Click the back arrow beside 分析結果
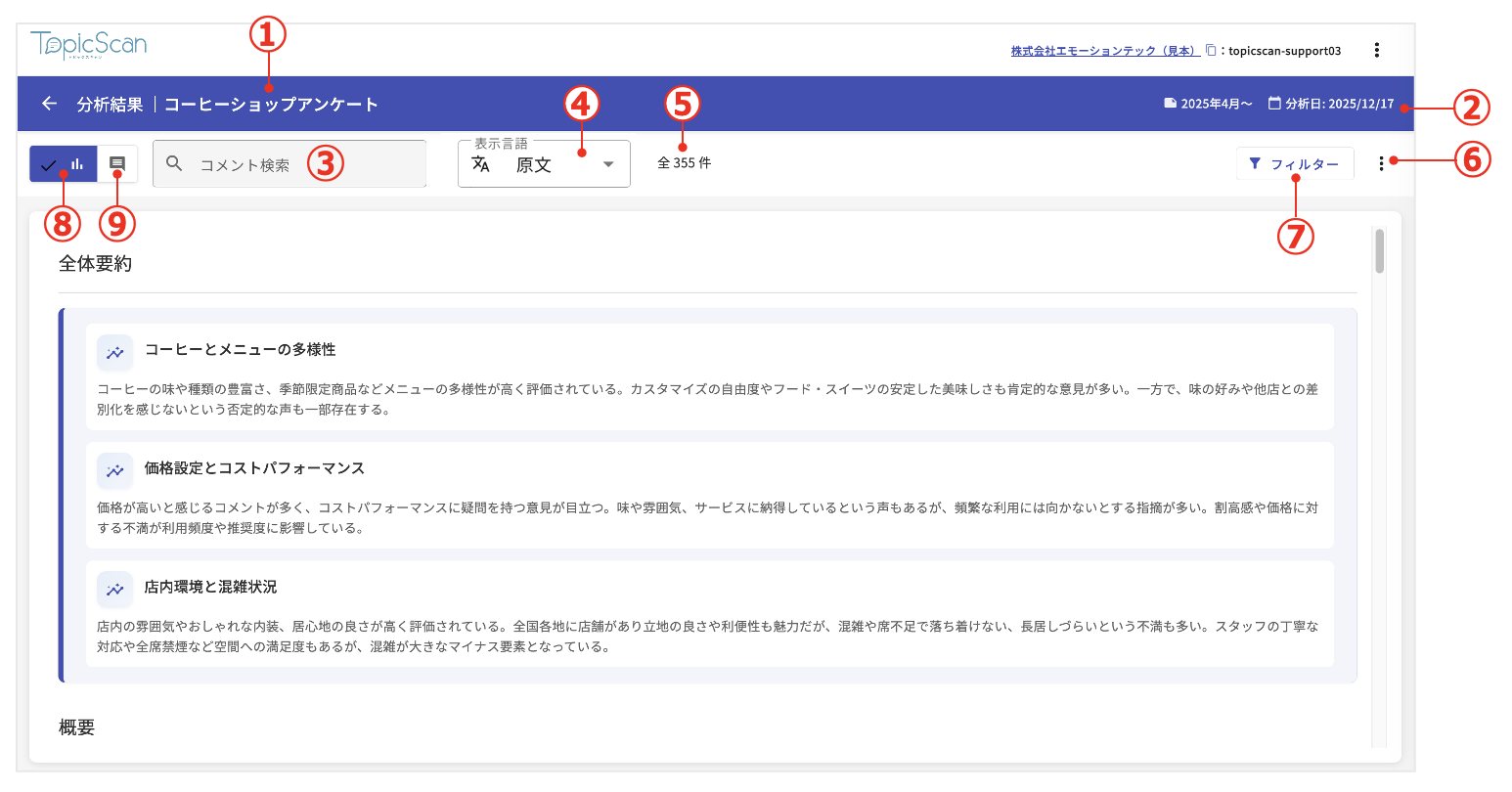 click(49, 104)
